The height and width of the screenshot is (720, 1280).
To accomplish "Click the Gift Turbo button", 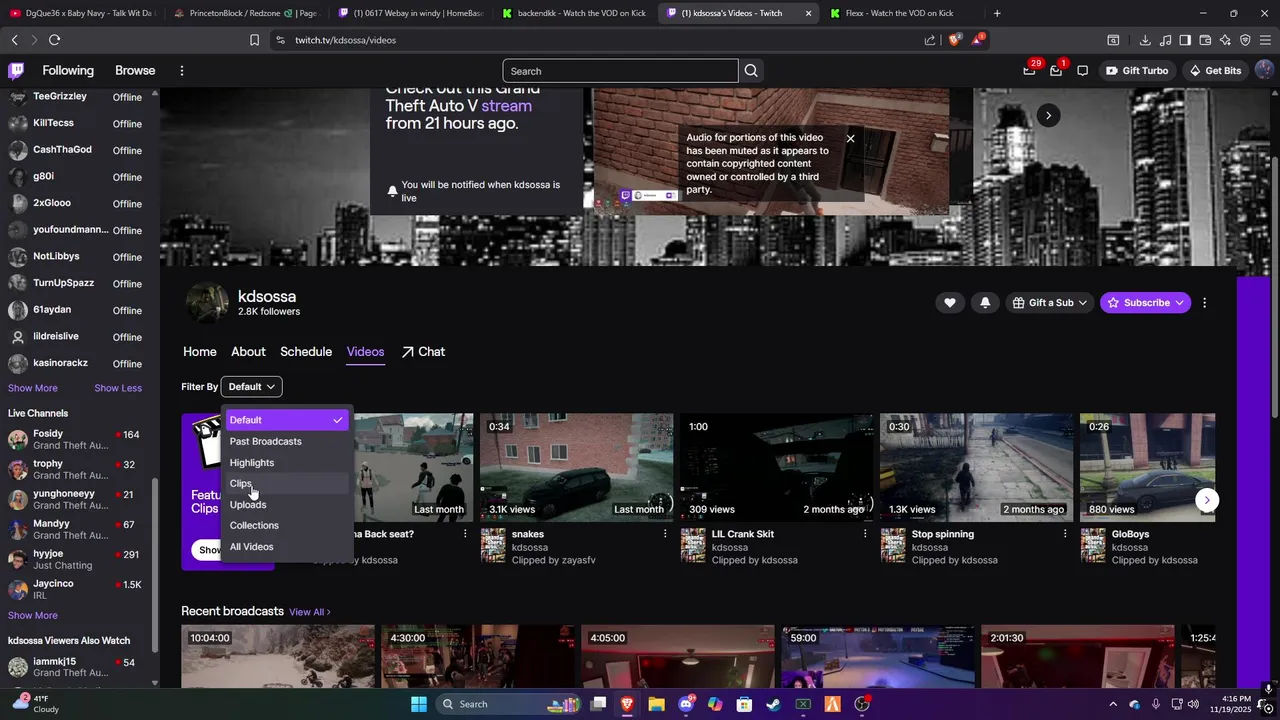I will coord(1137,71).
